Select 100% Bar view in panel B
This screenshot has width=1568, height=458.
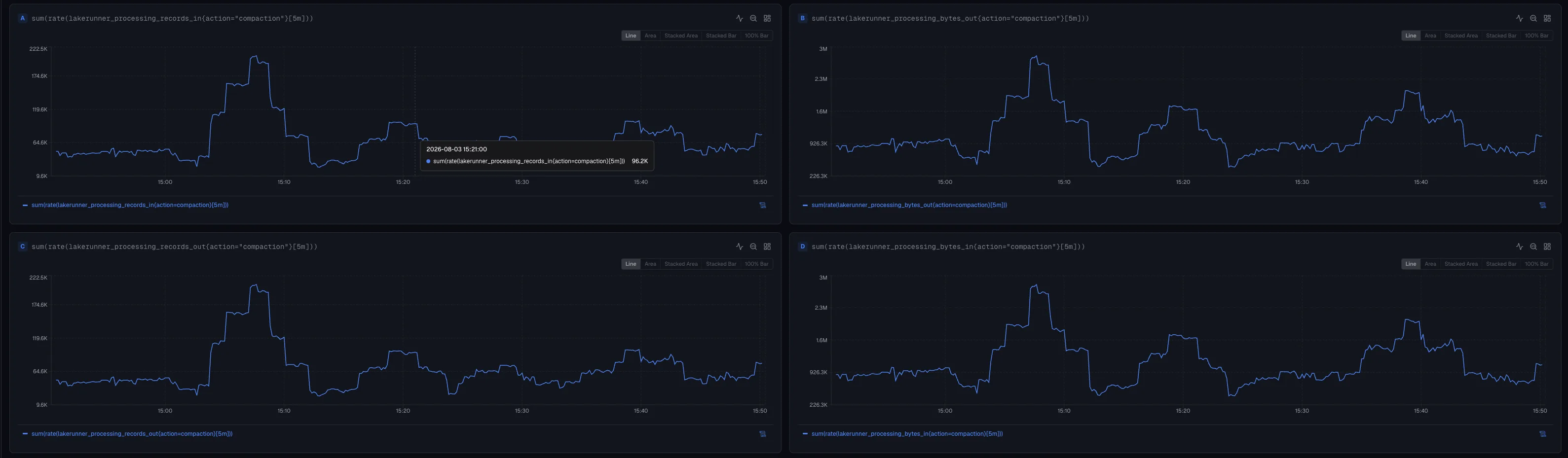(1536, 35)
